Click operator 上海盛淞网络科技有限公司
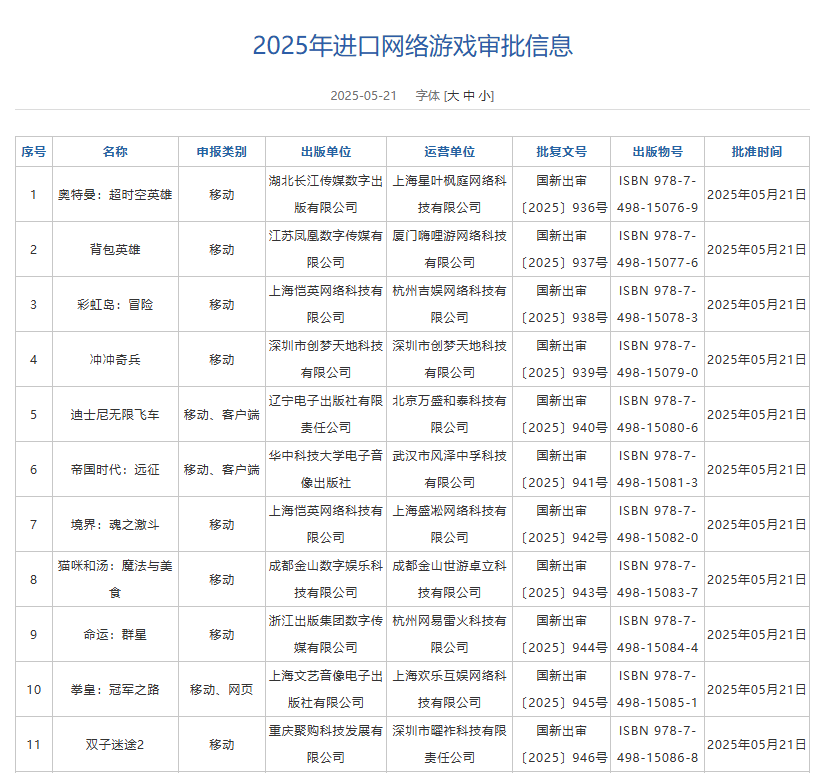The image size is (819, 773). 449,524
